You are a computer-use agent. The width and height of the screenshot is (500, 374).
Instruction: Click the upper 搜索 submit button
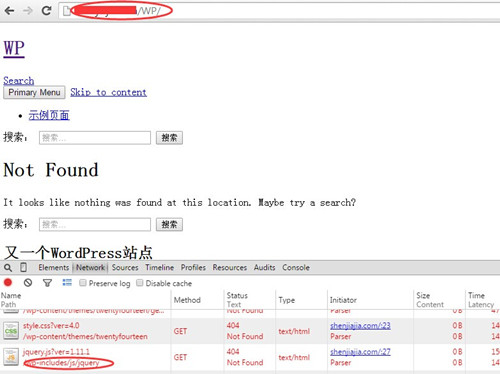point(169,138)
